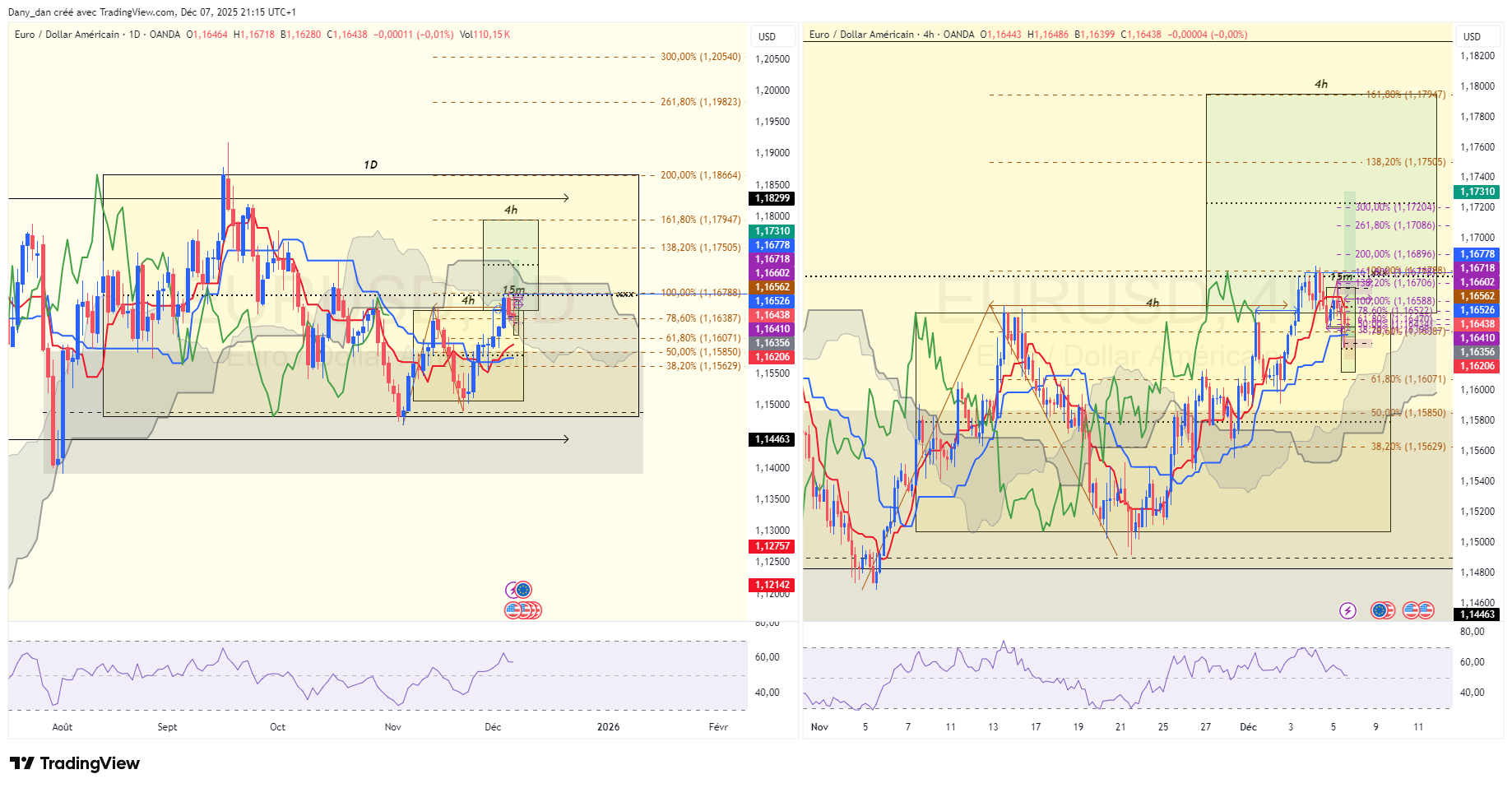This screenshot has width=1512, height=788.
Task: Open the leftmost US flag event on the daily chart
Action: [x=513, y=610]
